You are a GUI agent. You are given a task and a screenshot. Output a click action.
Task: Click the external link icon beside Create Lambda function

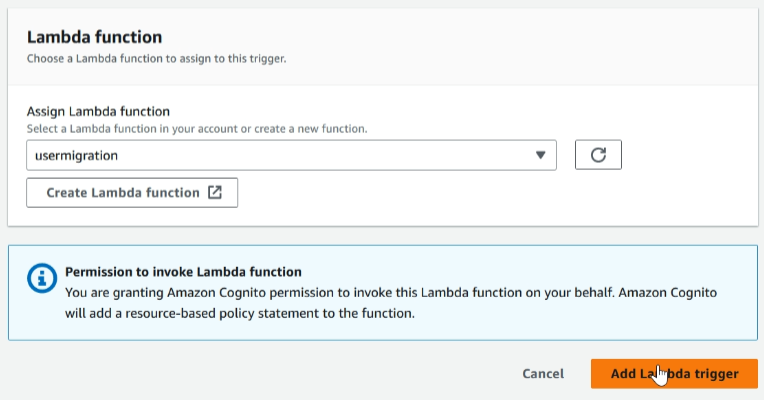[215, 192]
